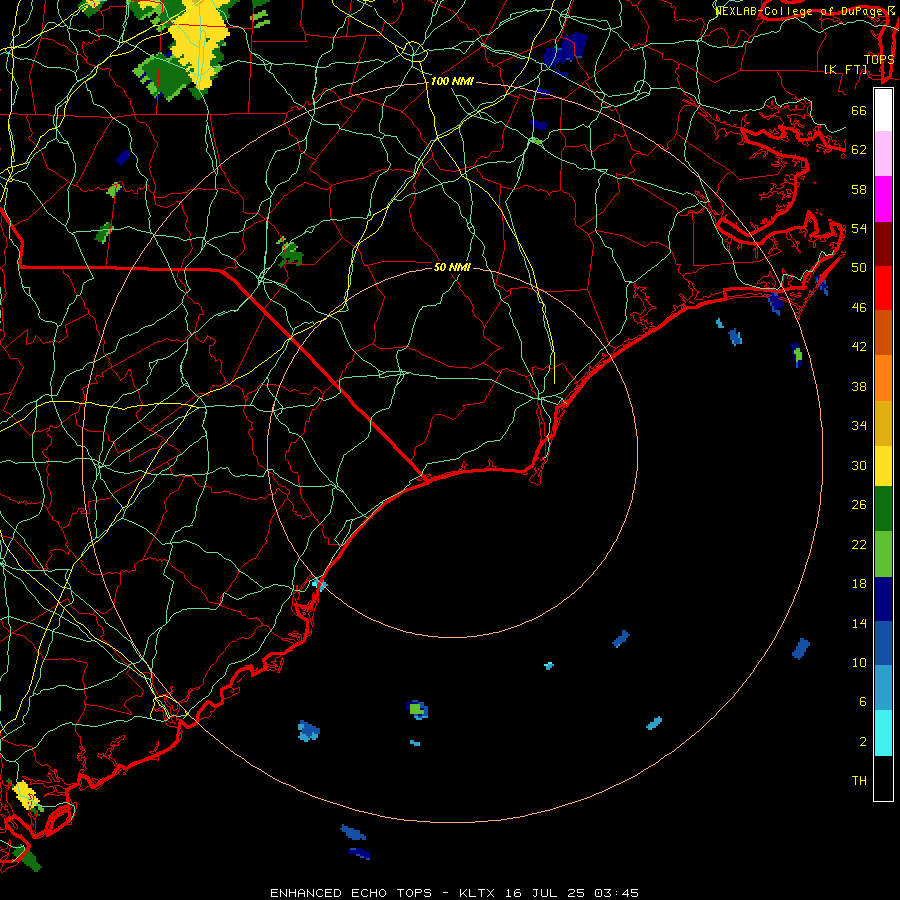Click the dark red legend swatch
This screenshot has height=900, width=900.
883,243
